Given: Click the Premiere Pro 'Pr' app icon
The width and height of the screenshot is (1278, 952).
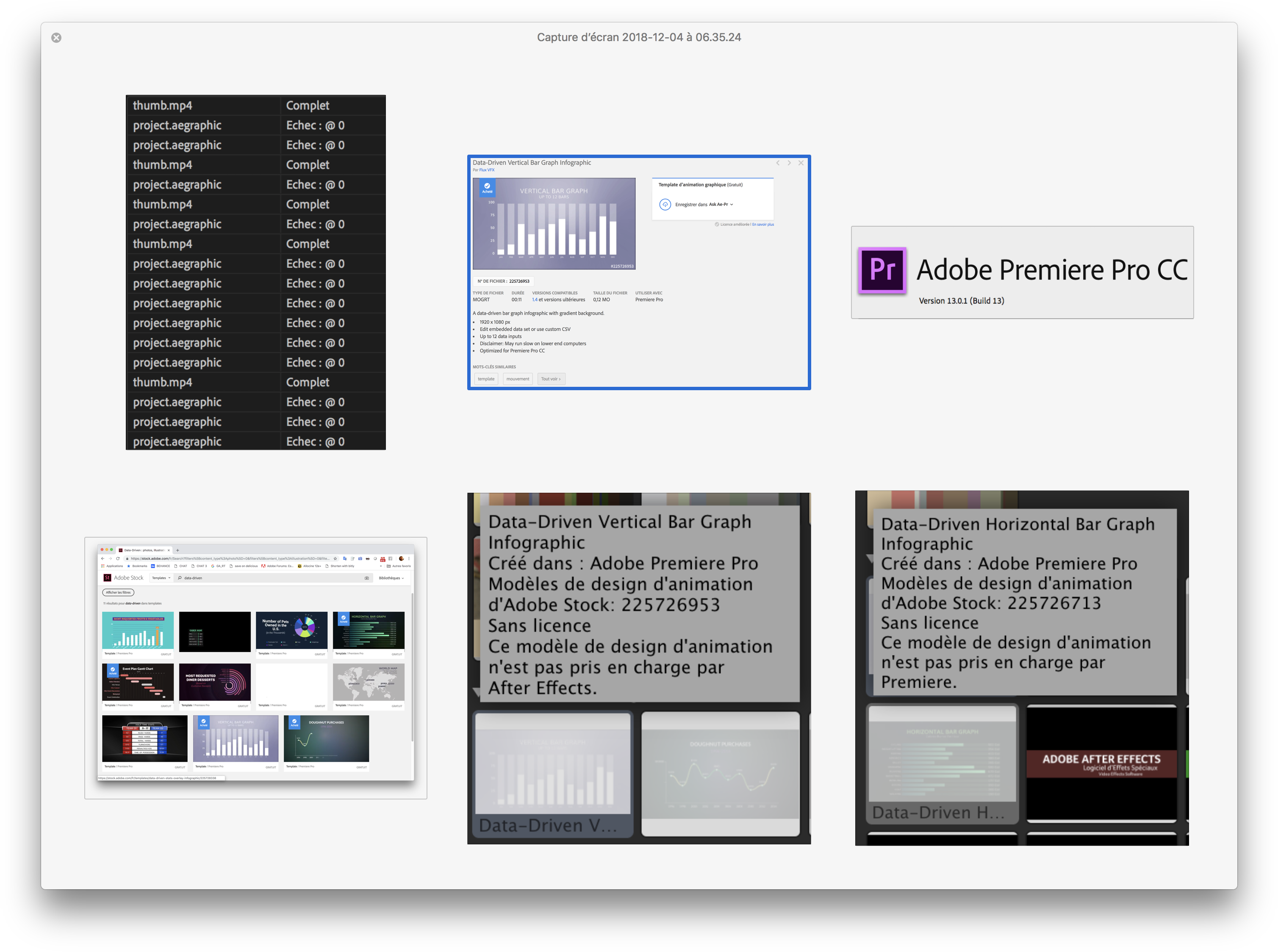Looking at the screenshot, I should coord(882,270).
